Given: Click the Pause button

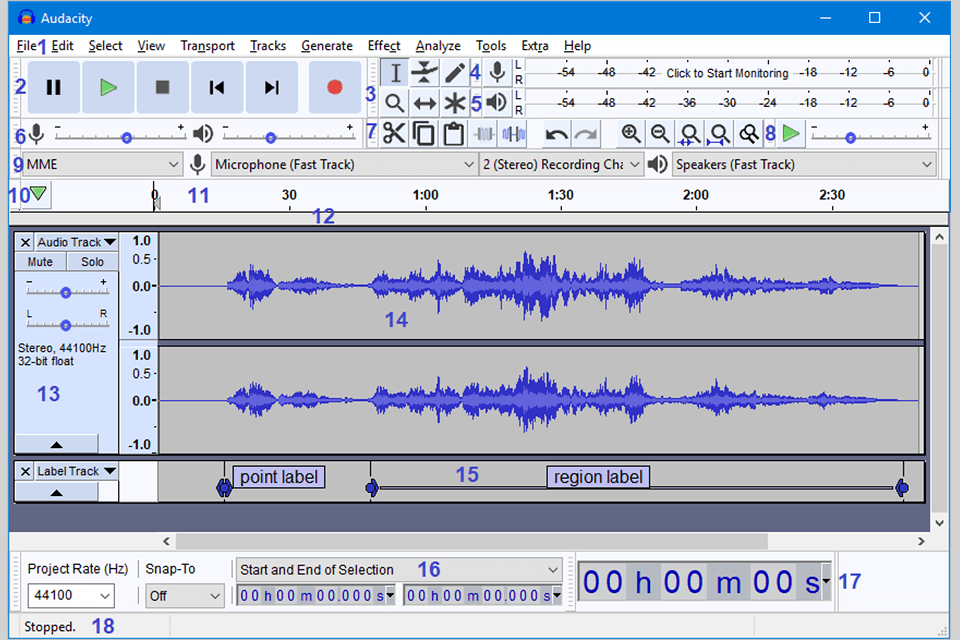Looking at the screenshot, I should [53, 88].
